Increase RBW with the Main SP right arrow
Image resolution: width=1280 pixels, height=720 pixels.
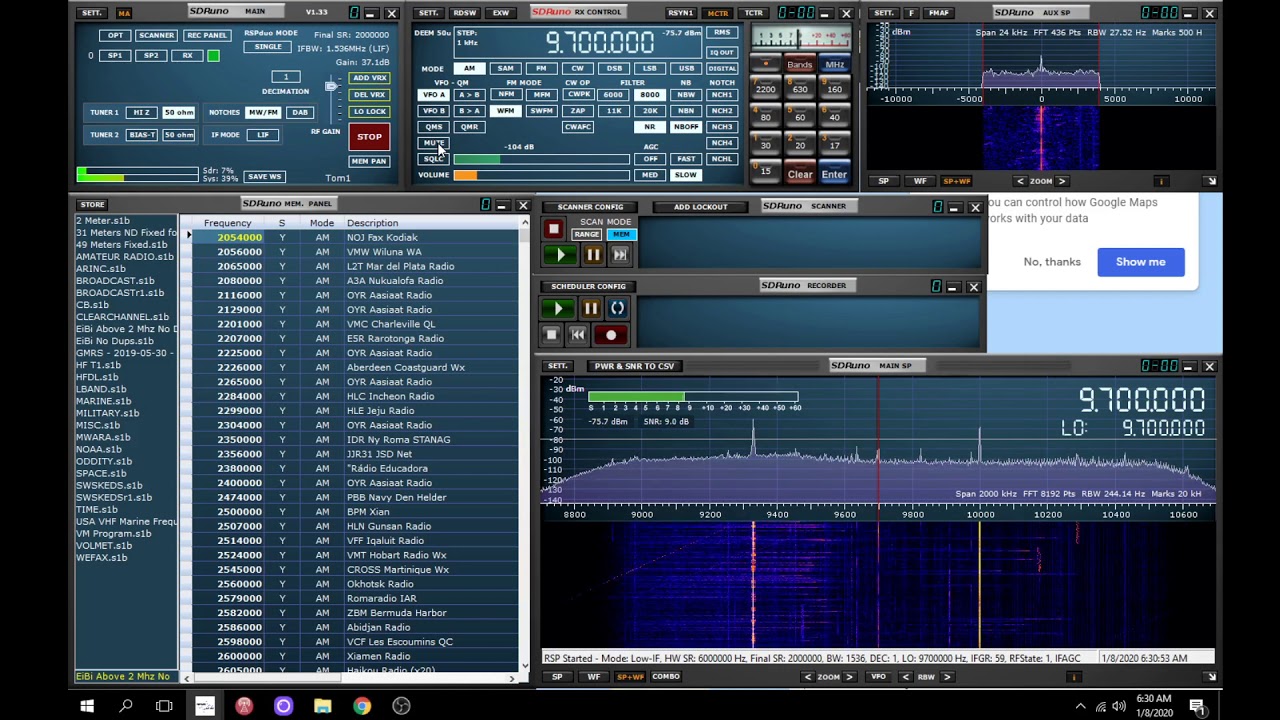(x=947, y=677)
